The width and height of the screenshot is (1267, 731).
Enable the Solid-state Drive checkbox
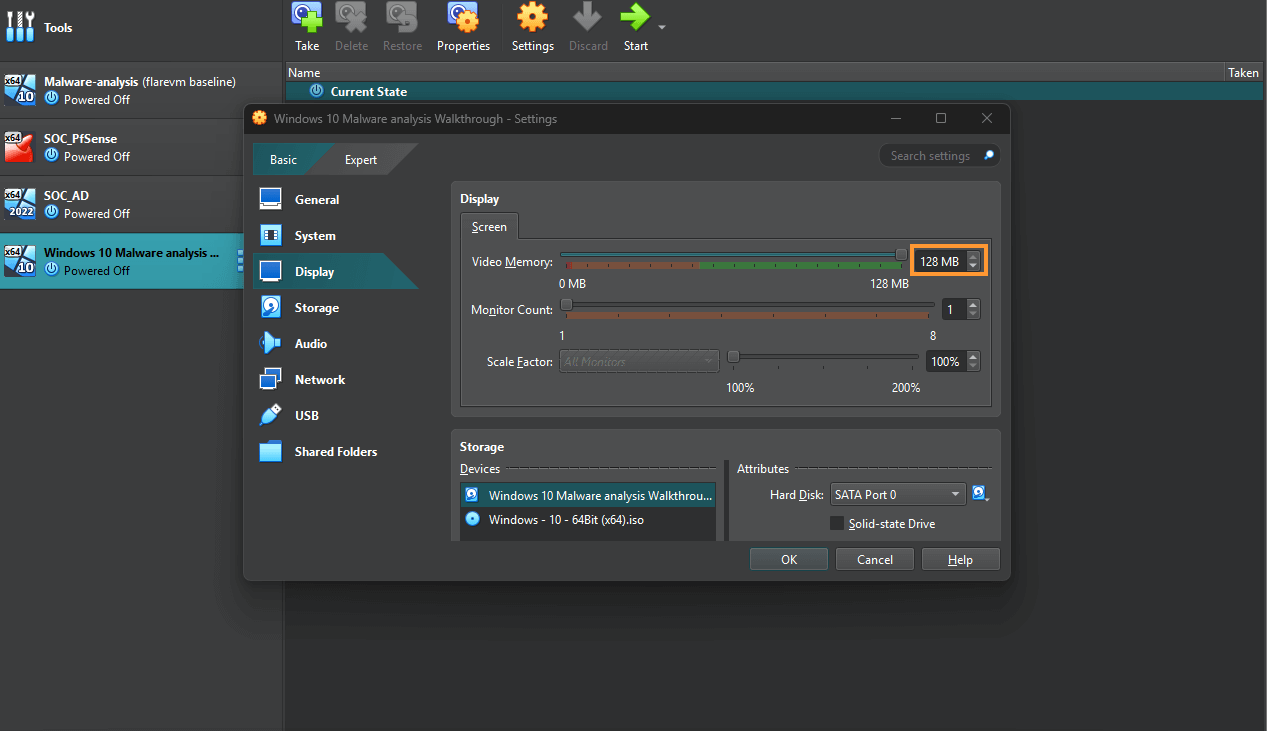coord(837,524)
